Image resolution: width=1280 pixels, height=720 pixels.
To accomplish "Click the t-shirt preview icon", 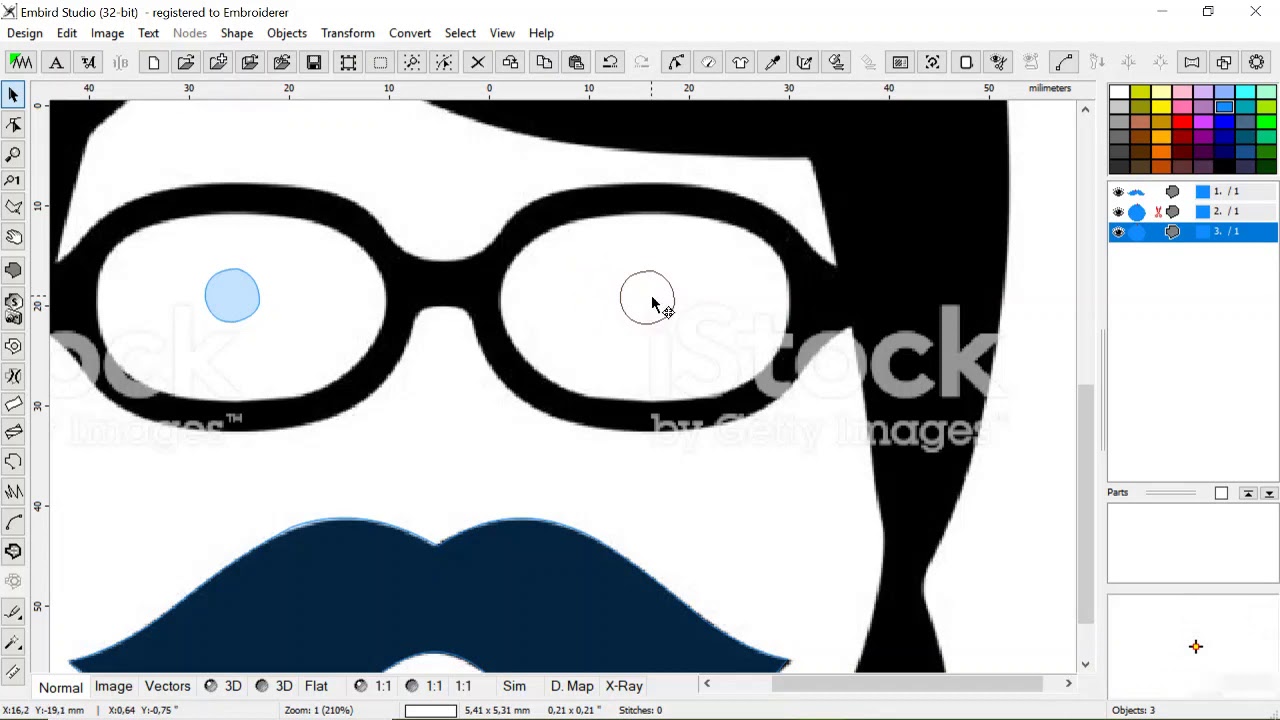I will [740, 62].
